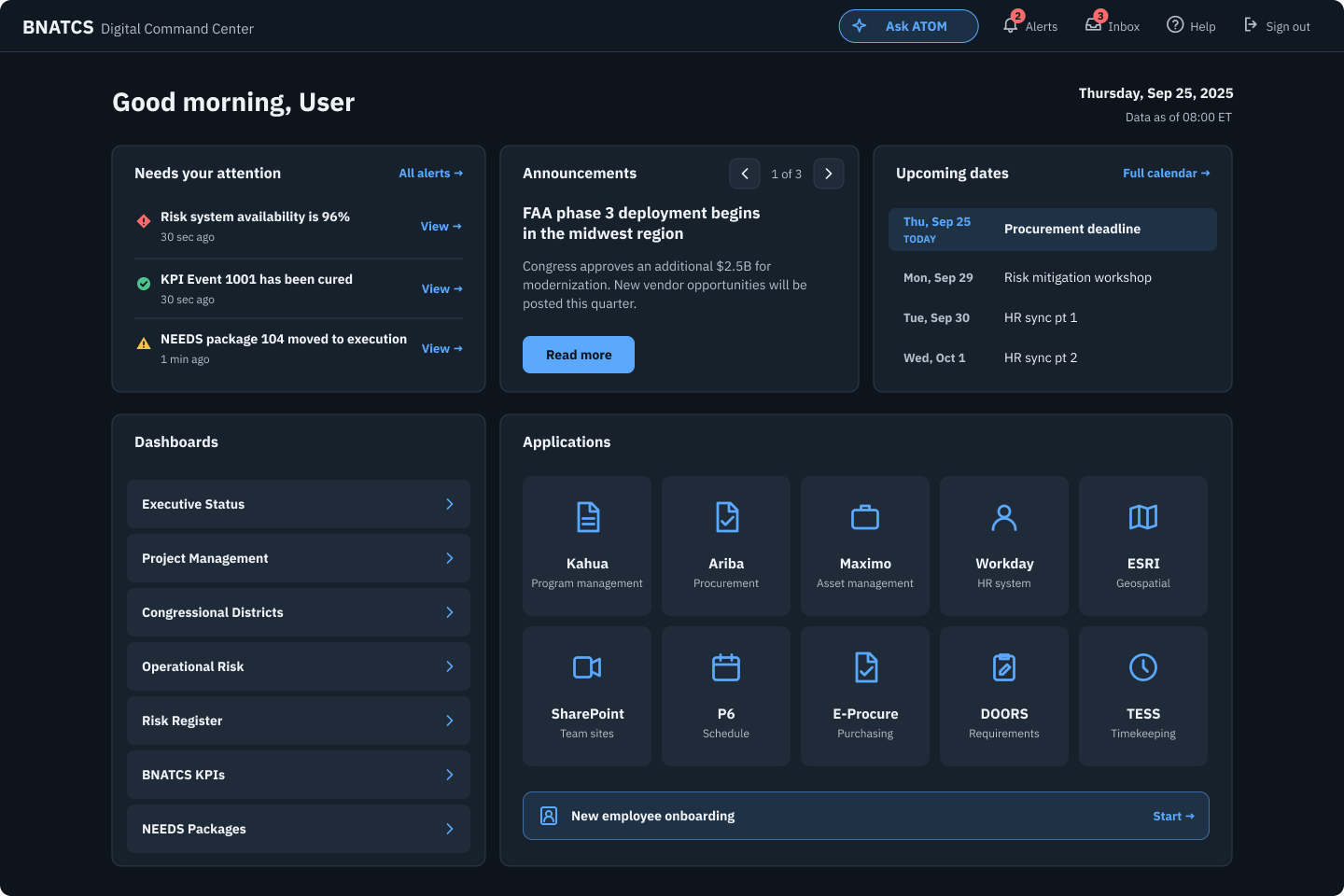Viewport: 1344px width, 896px height.
Task: View the KPI Event 1001 alert
Action: [441, 288]
